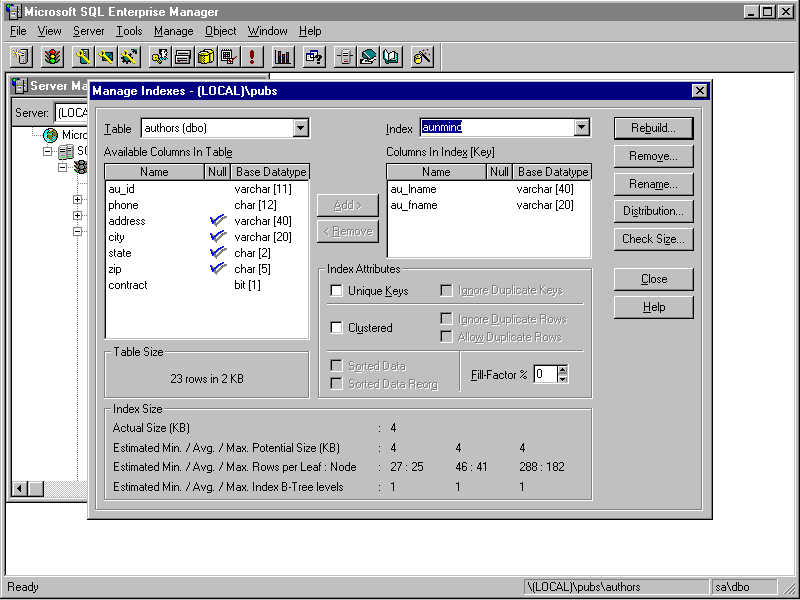Click the globe icon in server tree
The height and width of the screenshot is (600, 800).
coord(50,135)
